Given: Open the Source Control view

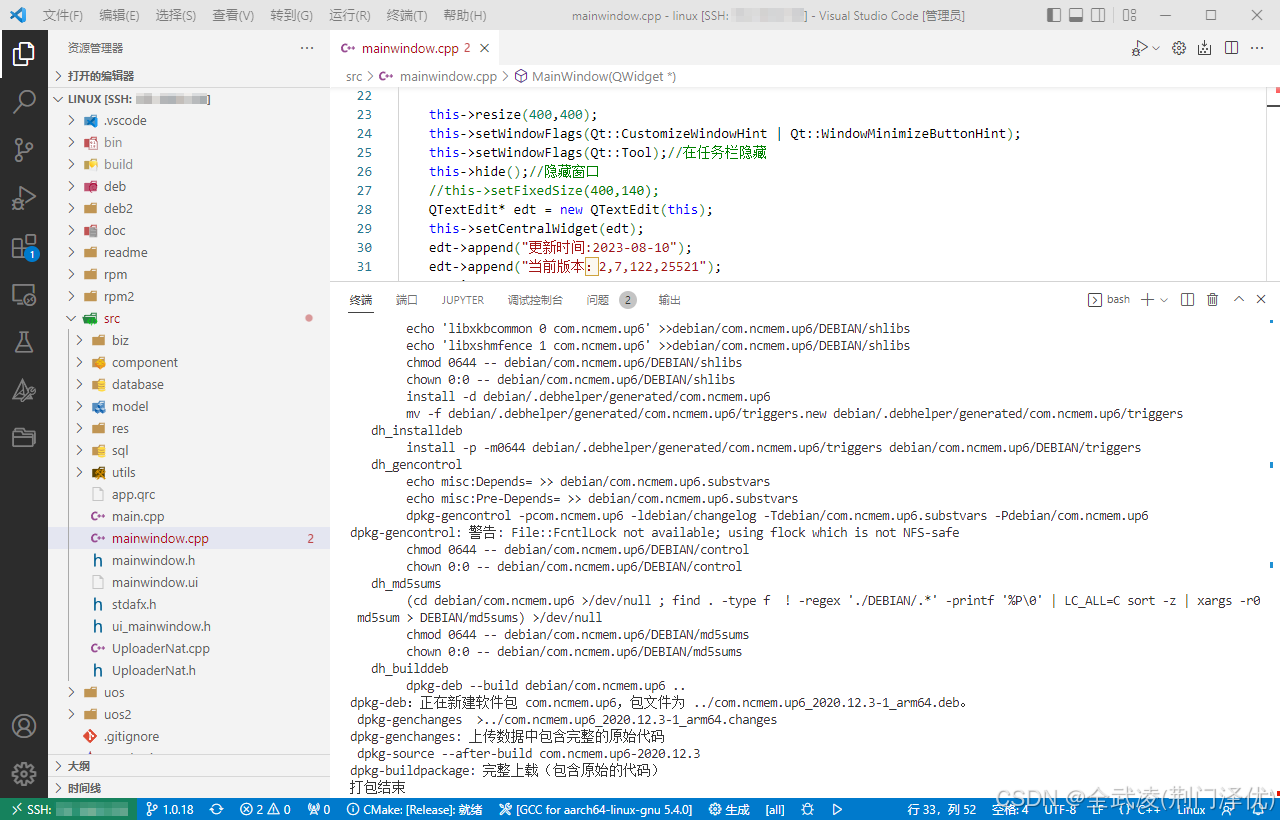Looking at the screenshot, I should pyautogui.click(x=24, y=150).
